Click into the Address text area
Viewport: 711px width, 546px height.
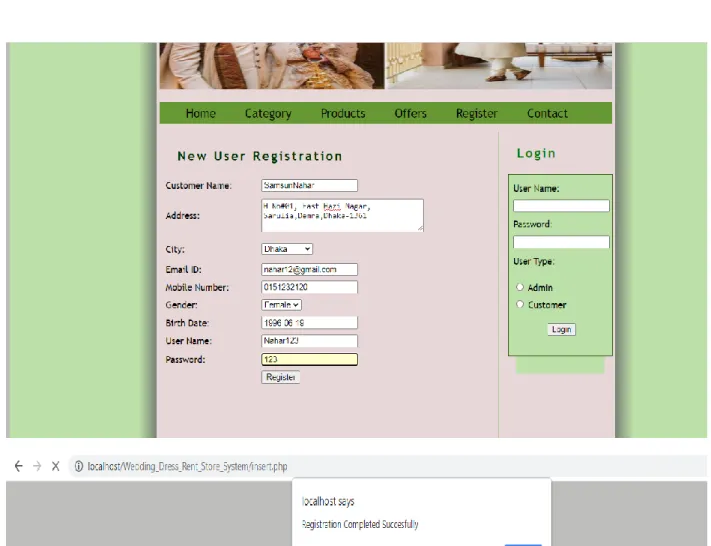point(342,215)
